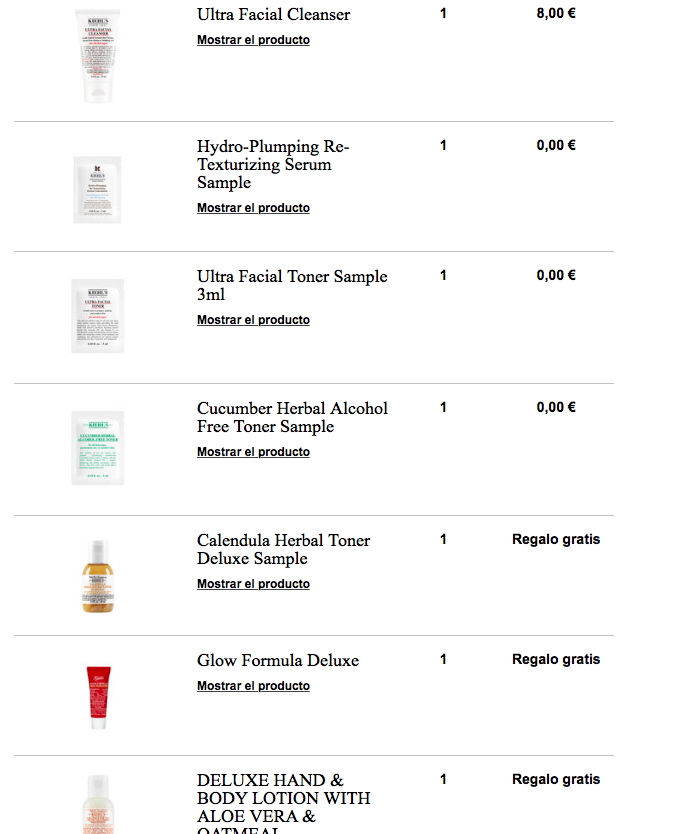Click the Ultra Facial Toner sample image
This screenshot has height=834, width=697.
(97, 316)
